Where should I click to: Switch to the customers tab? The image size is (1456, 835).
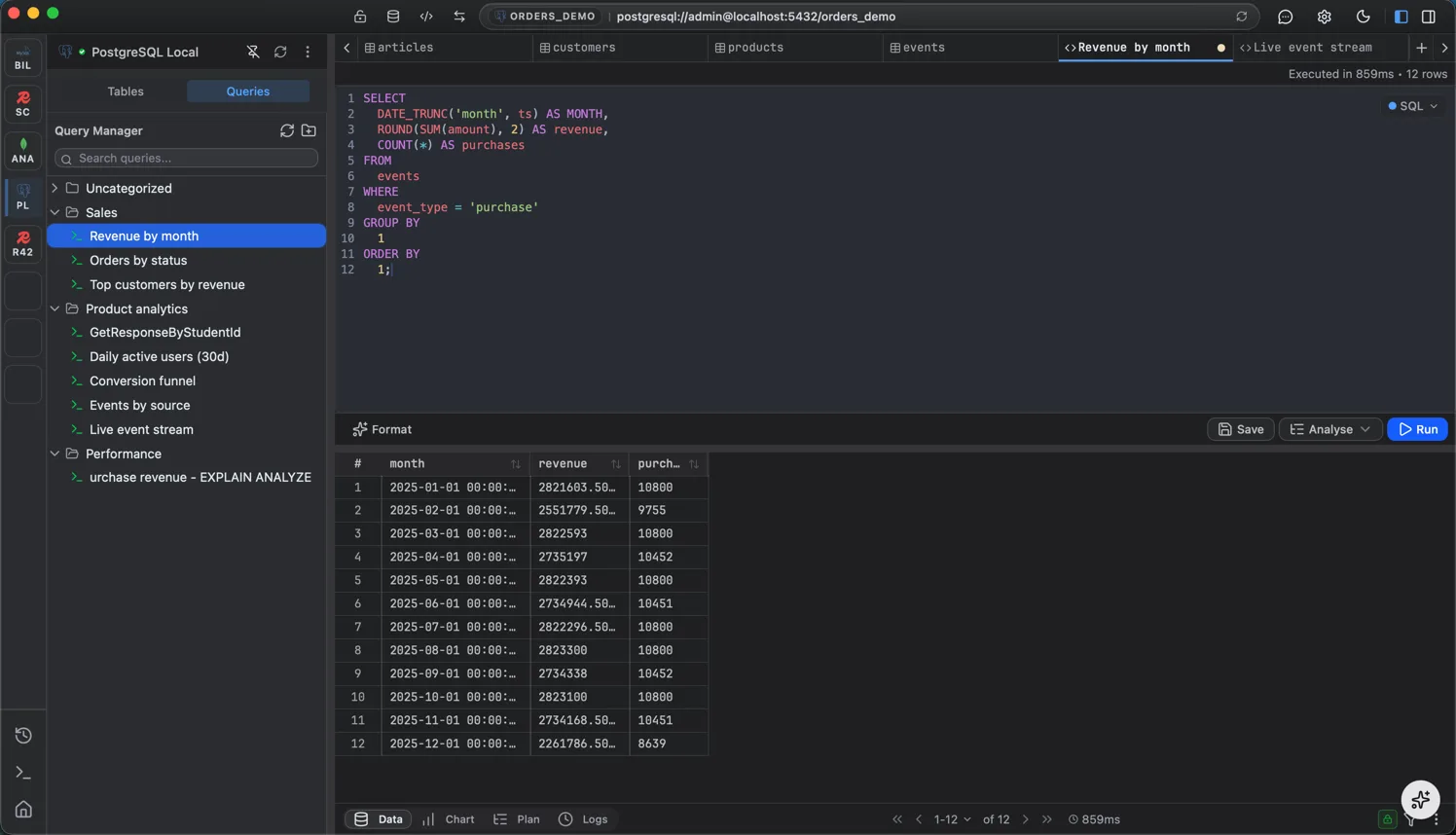click(x=620, y=48)
